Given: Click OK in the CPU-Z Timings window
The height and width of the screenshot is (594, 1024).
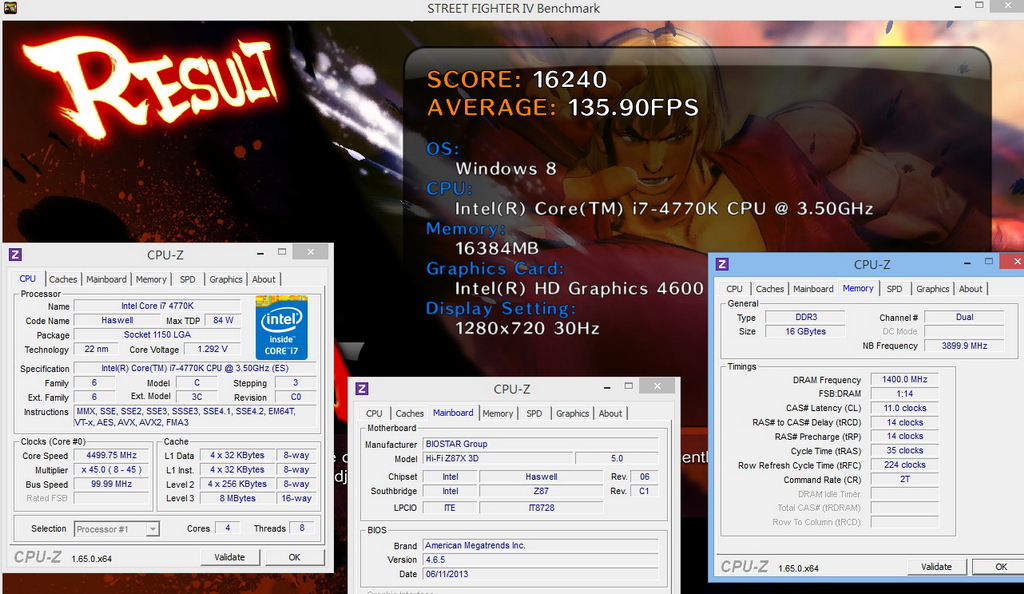Looking at the screenshot, I should (1001, 567).
